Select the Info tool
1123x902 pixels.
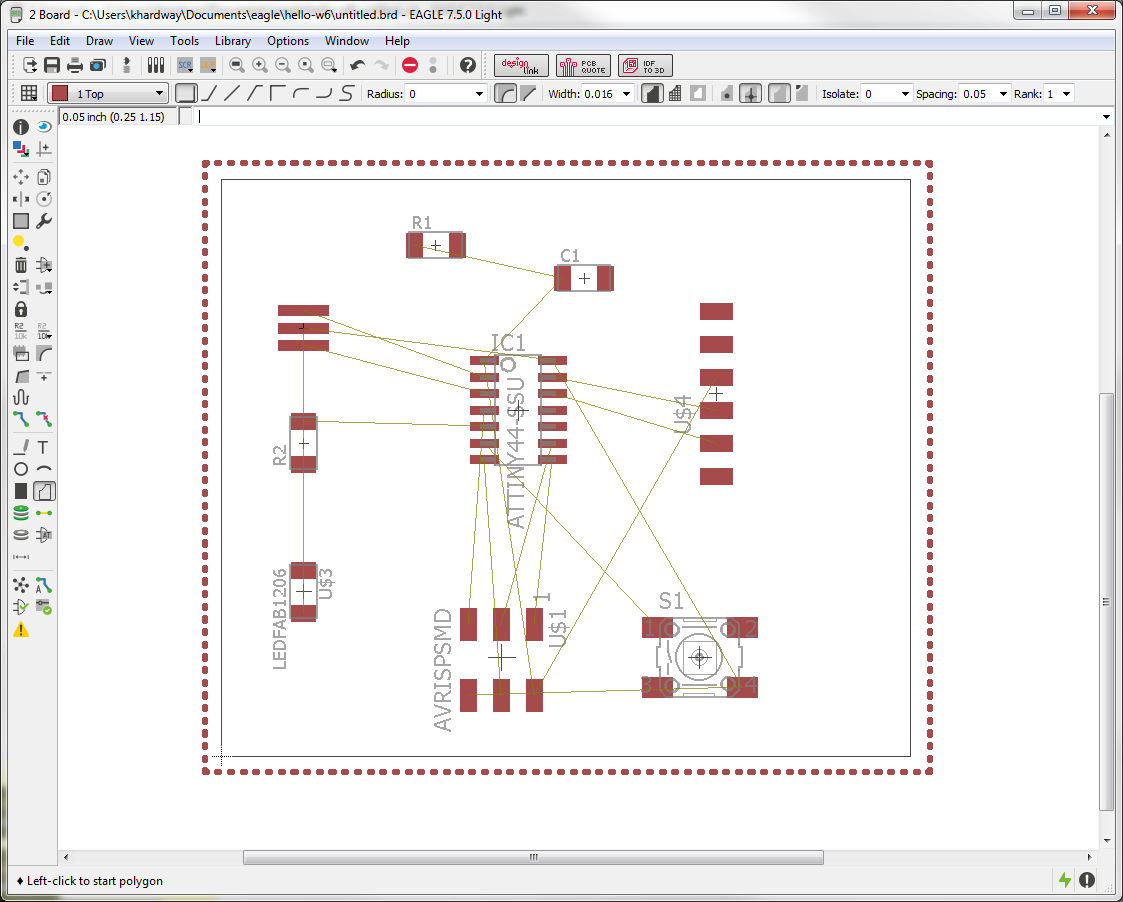pyautogui.click(x=21, y=127)
